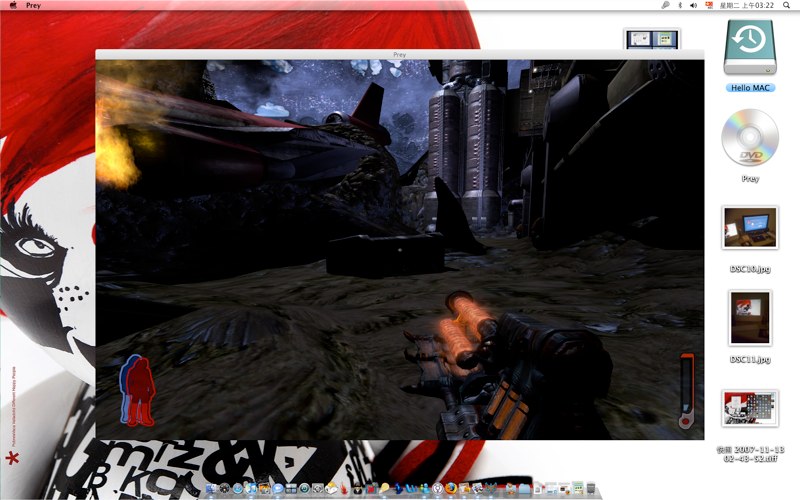Click the menu bar clock showing 03:22
This screenshot has width=800, height=500.
click(747, 5)
